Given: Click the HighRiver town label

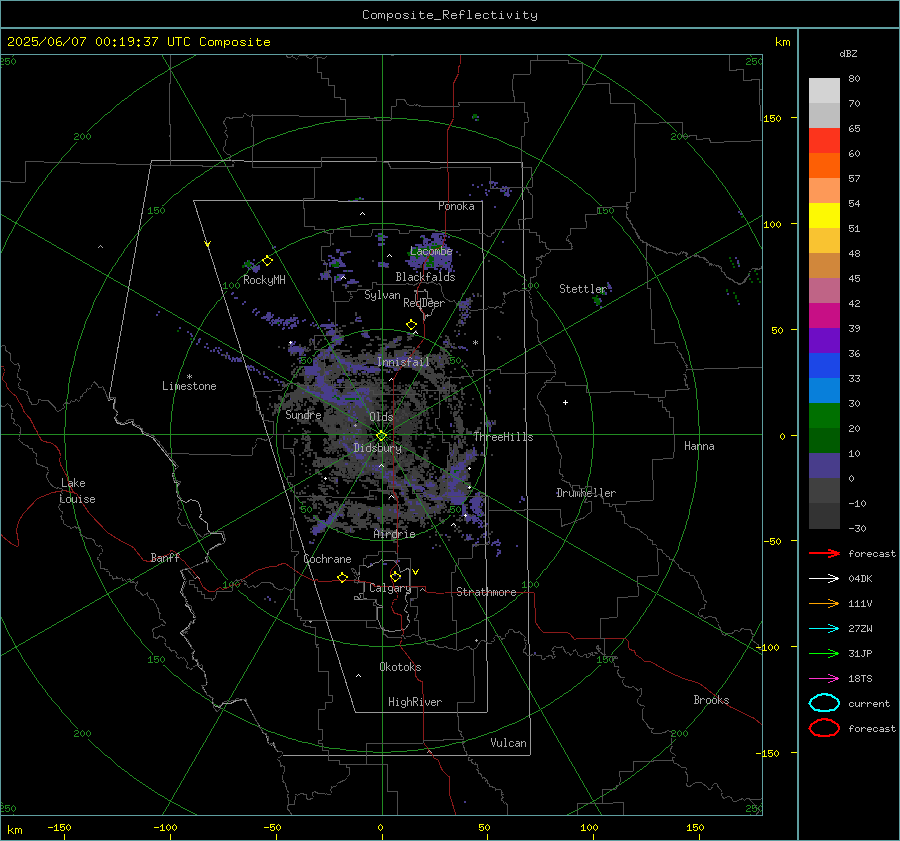Looking at the screenshot, I should [414, 702].
